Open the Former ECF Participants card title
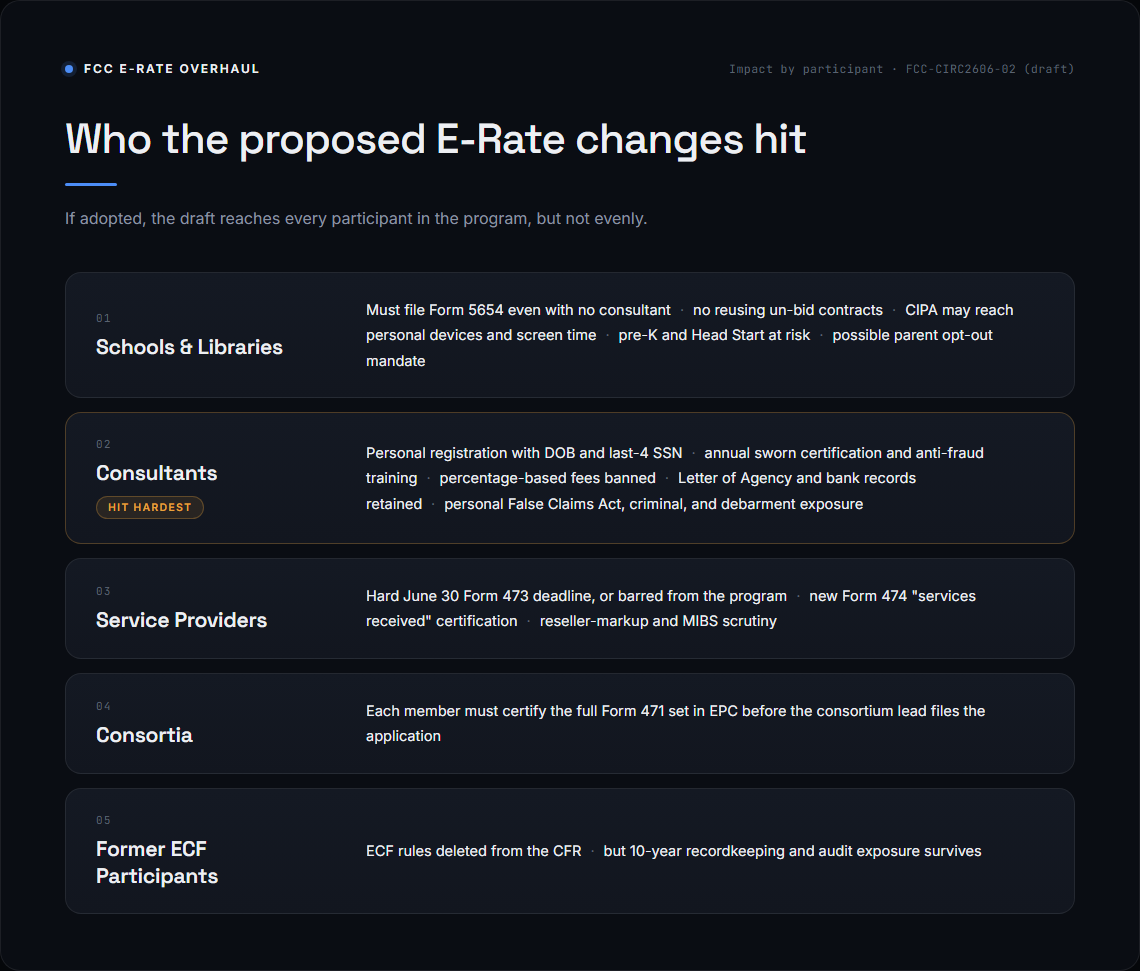This screenshot has height=971, width=1140. click(157, 863)
